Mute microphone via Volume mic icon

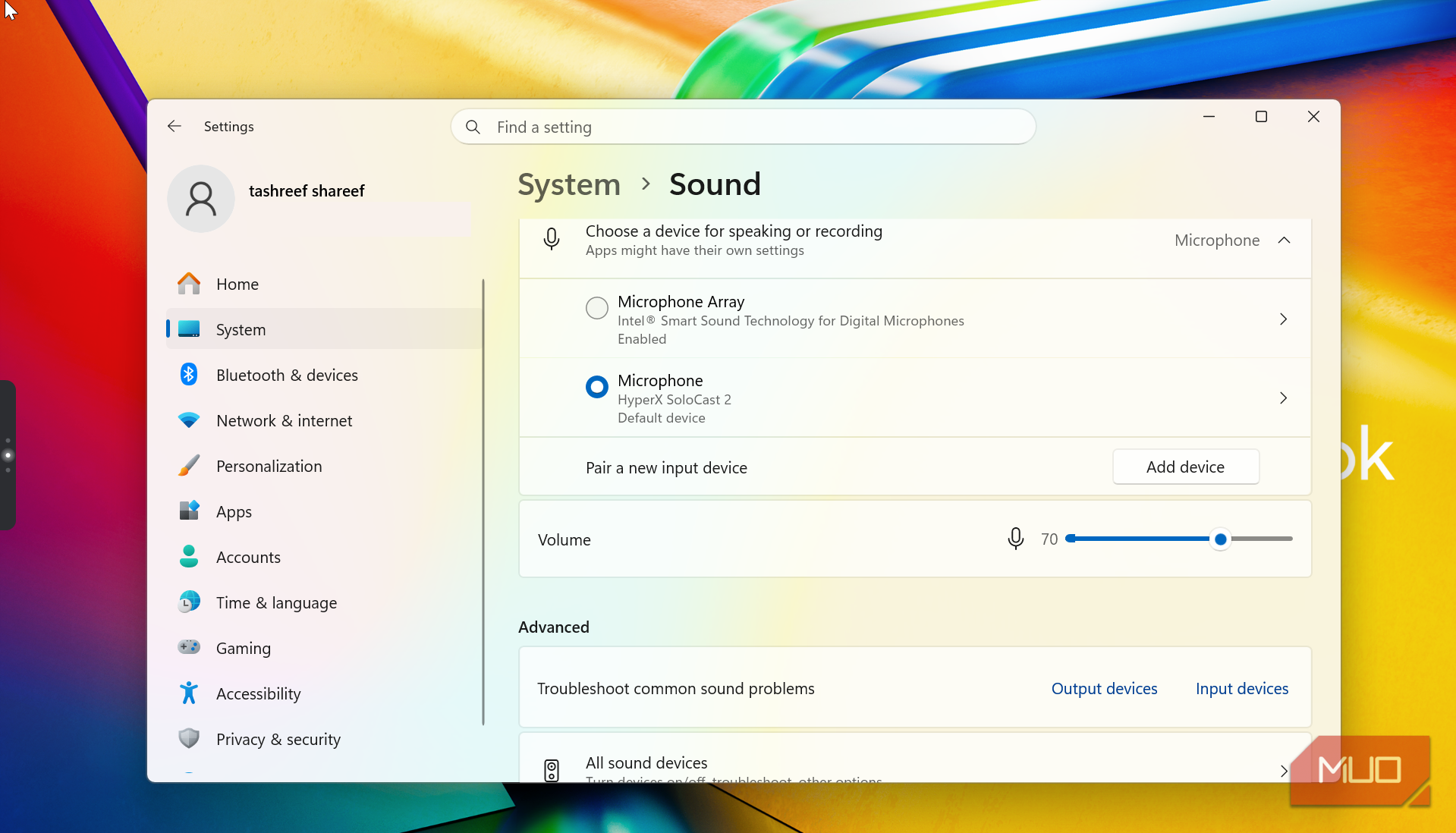1016,539
